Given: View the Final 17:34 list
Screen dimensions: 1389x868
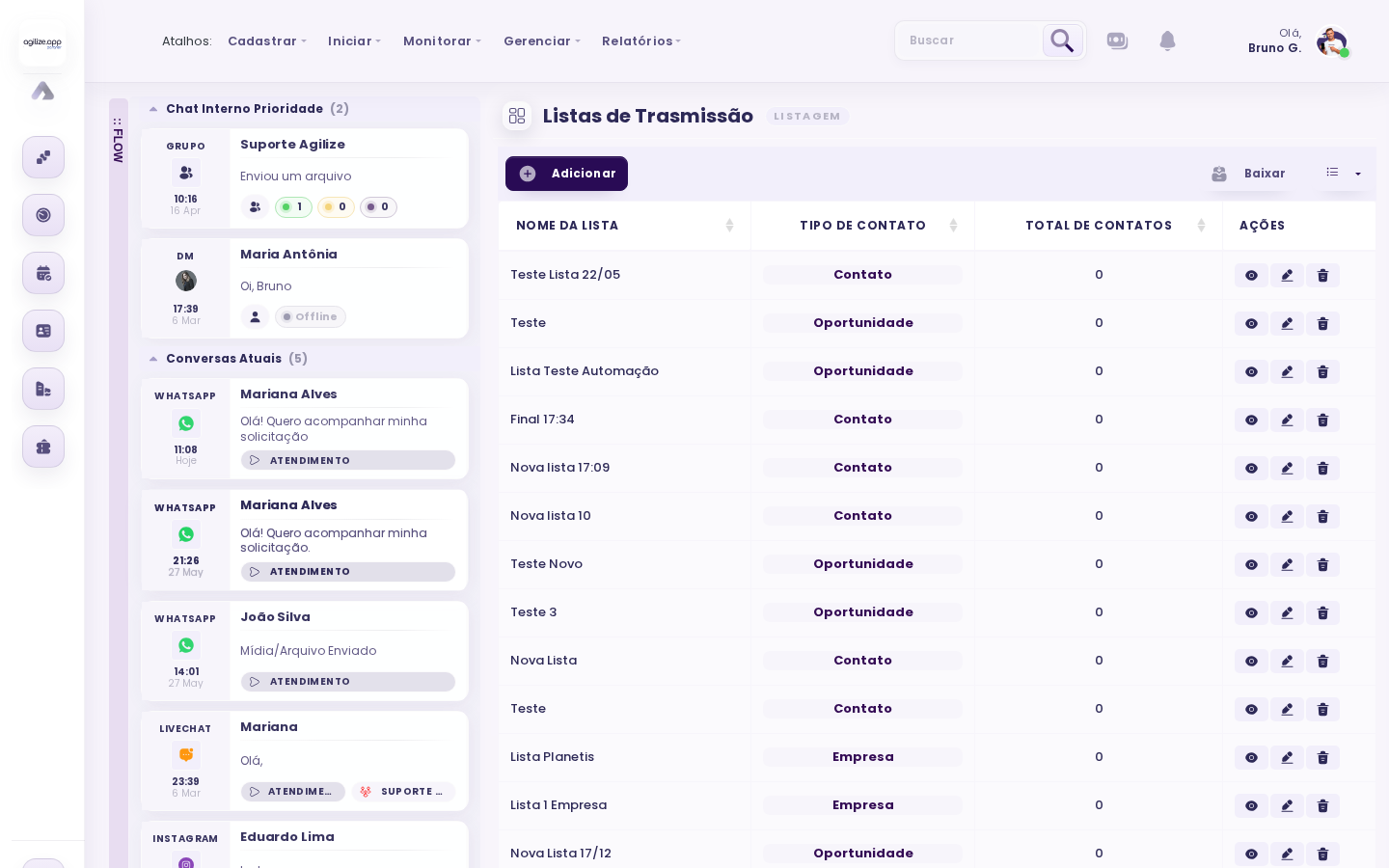Looking at the screenshot, I should [1251, 420].
